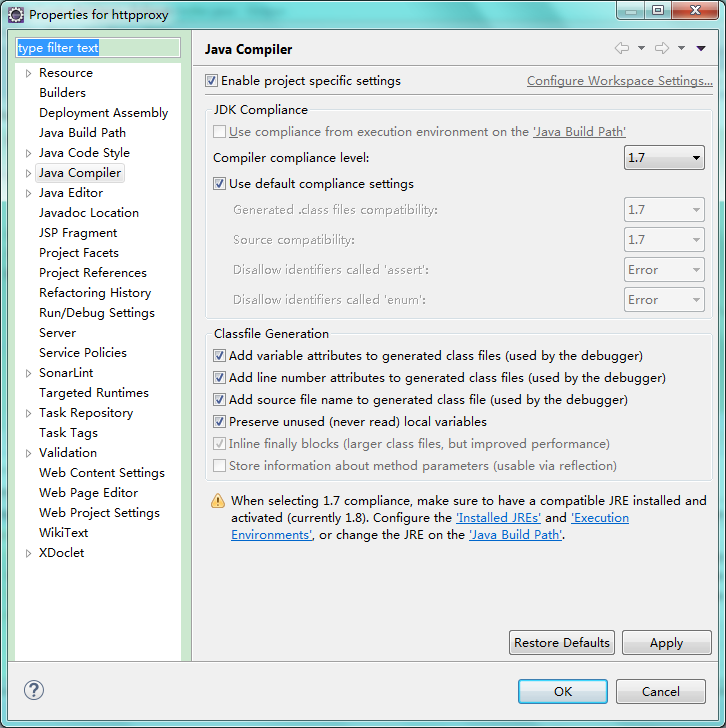
Task: Click Configure Workspace Settings link
Action: pyautogui.click(x=620, y=81)
